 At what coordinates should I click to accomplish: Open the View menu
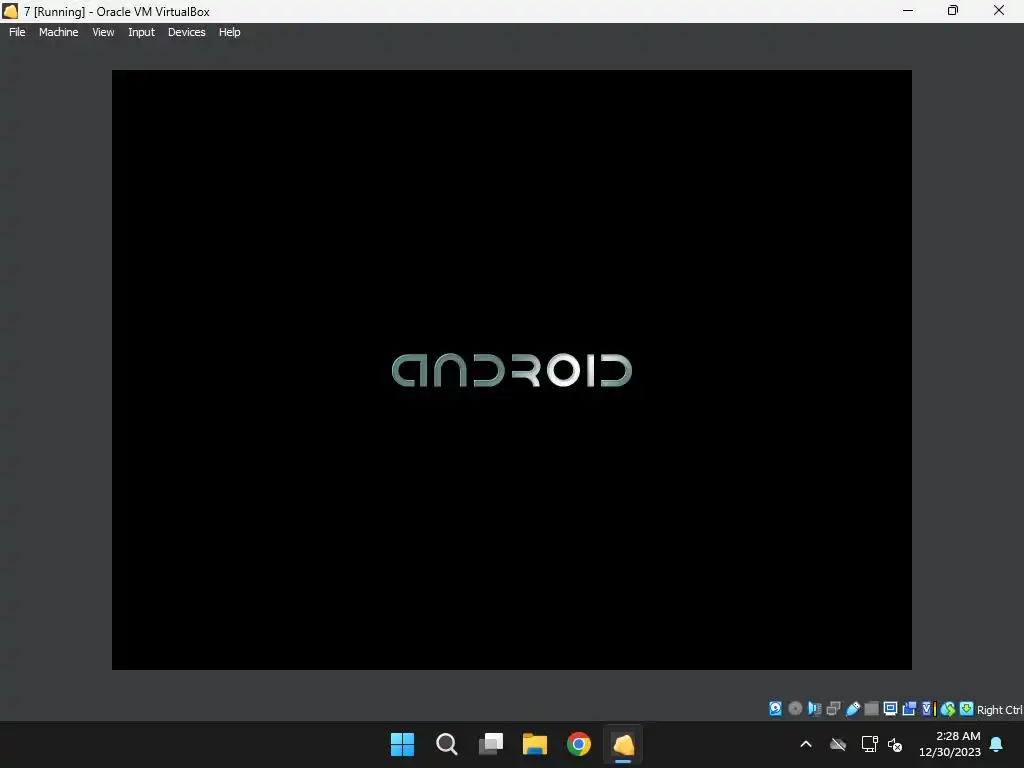[x=103, y=32]
